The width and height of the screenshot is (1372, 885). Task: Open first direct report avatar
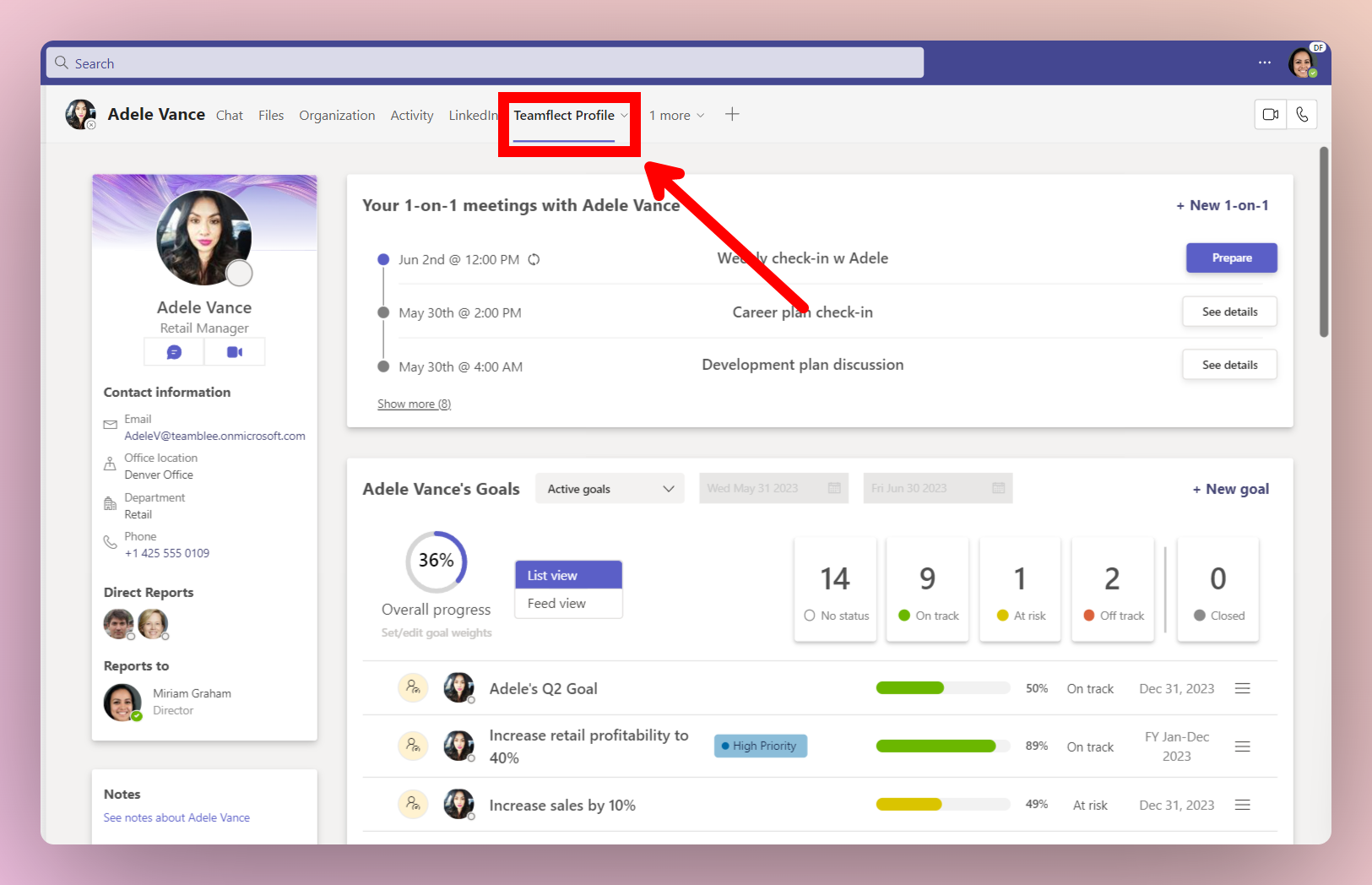[119, 624]
